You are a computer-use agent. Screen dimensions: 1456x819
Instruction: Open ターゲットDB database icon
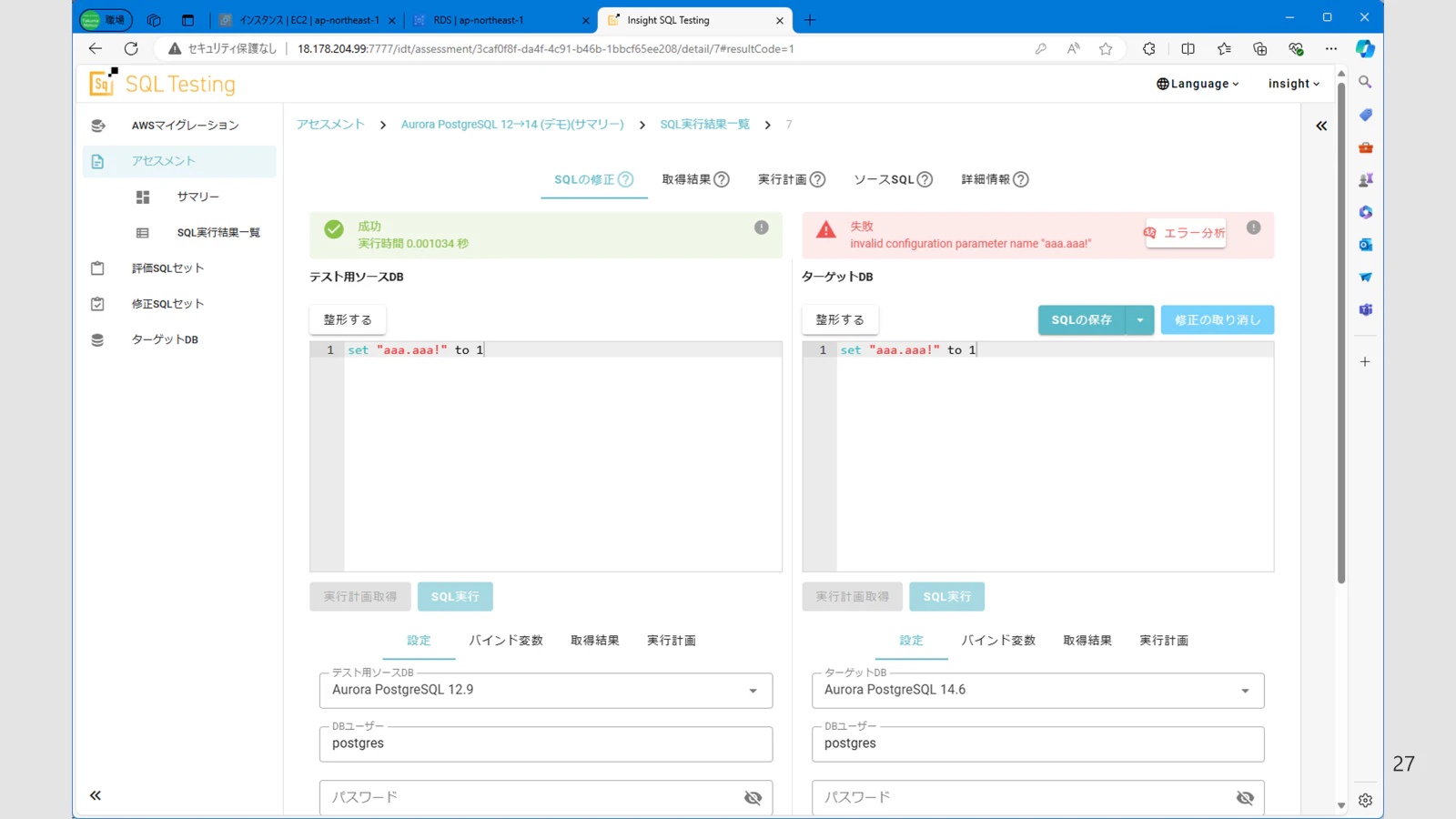coord(97,339)
